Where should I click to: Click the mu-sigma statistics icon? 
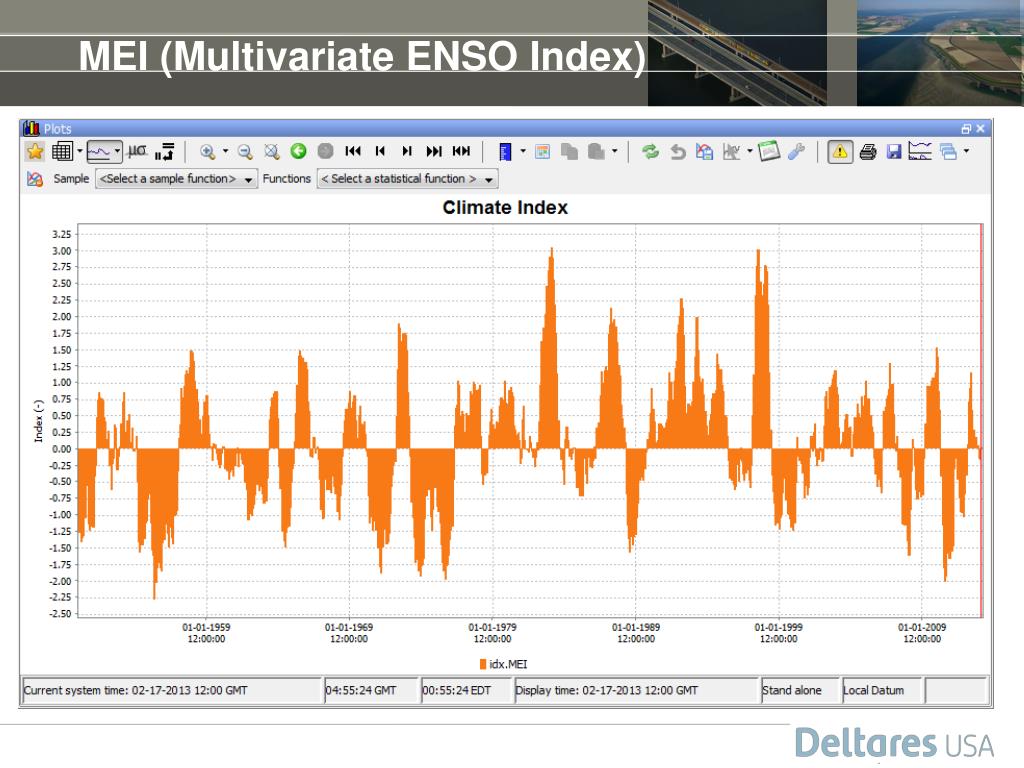pyautogui.click(x=137, y=152)
